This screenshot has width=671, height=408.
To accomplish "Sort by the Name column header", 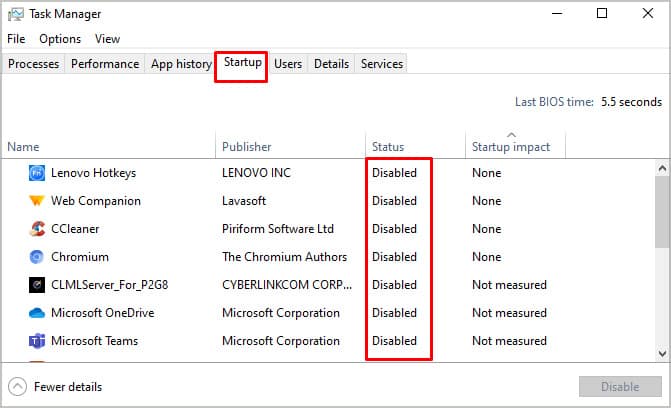I will pos(23,147).
